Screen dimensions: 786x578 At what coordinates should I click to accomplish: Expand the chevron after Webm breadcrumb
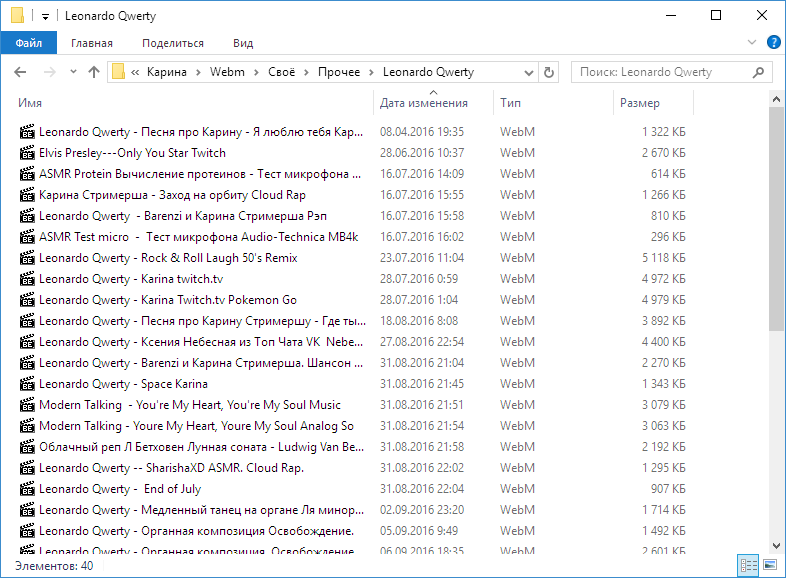256,73
